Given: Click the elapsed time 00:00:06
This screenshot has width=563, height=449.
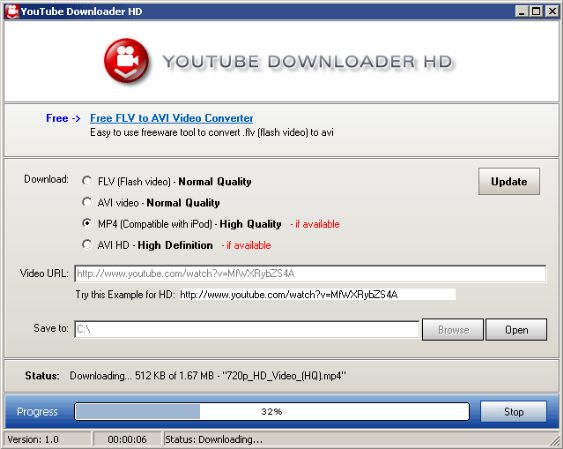Looking at the screenshot, I should point(127,439).
